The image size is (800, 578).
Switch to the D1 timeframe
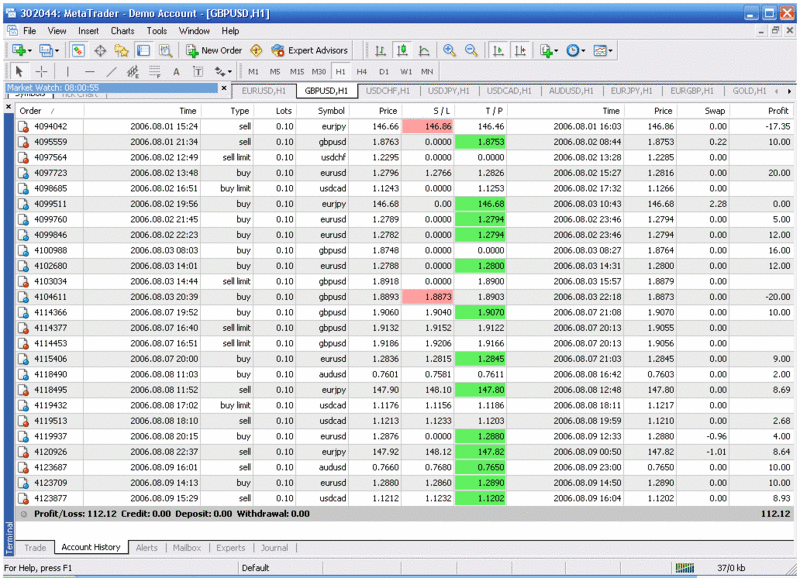[384, 71]
